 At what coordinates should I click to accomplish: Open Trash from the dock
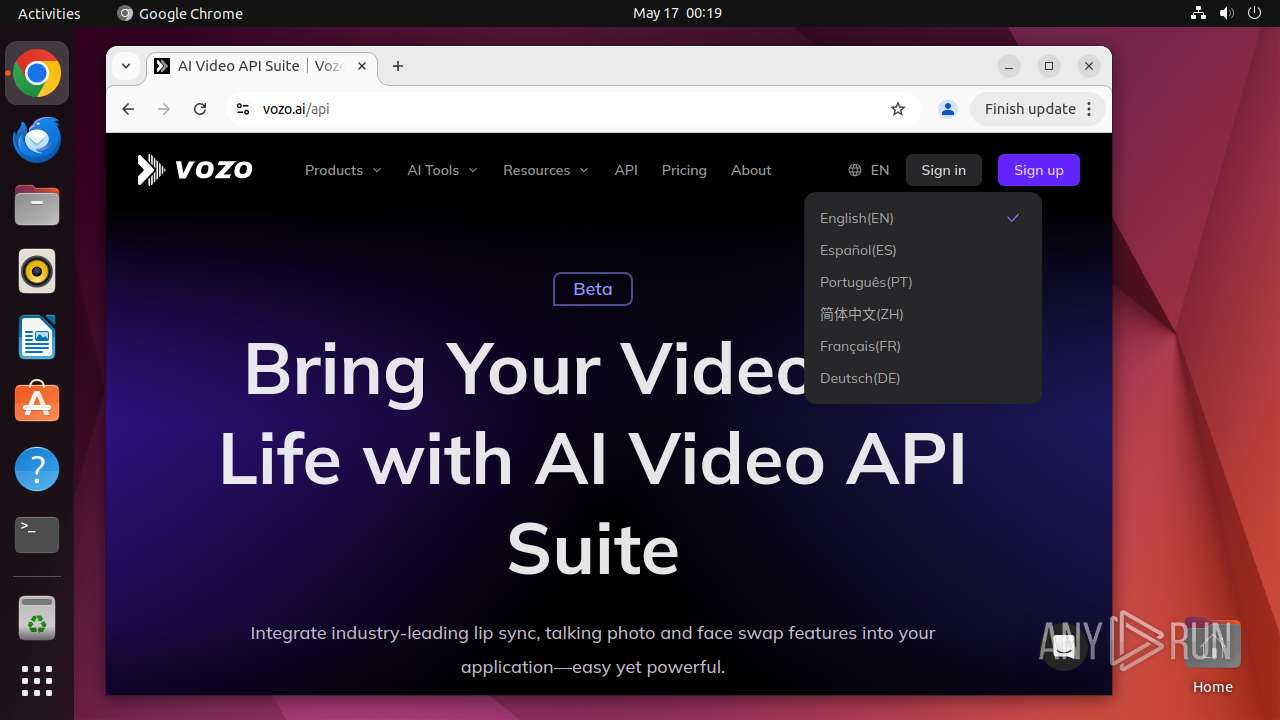(37, 618)
